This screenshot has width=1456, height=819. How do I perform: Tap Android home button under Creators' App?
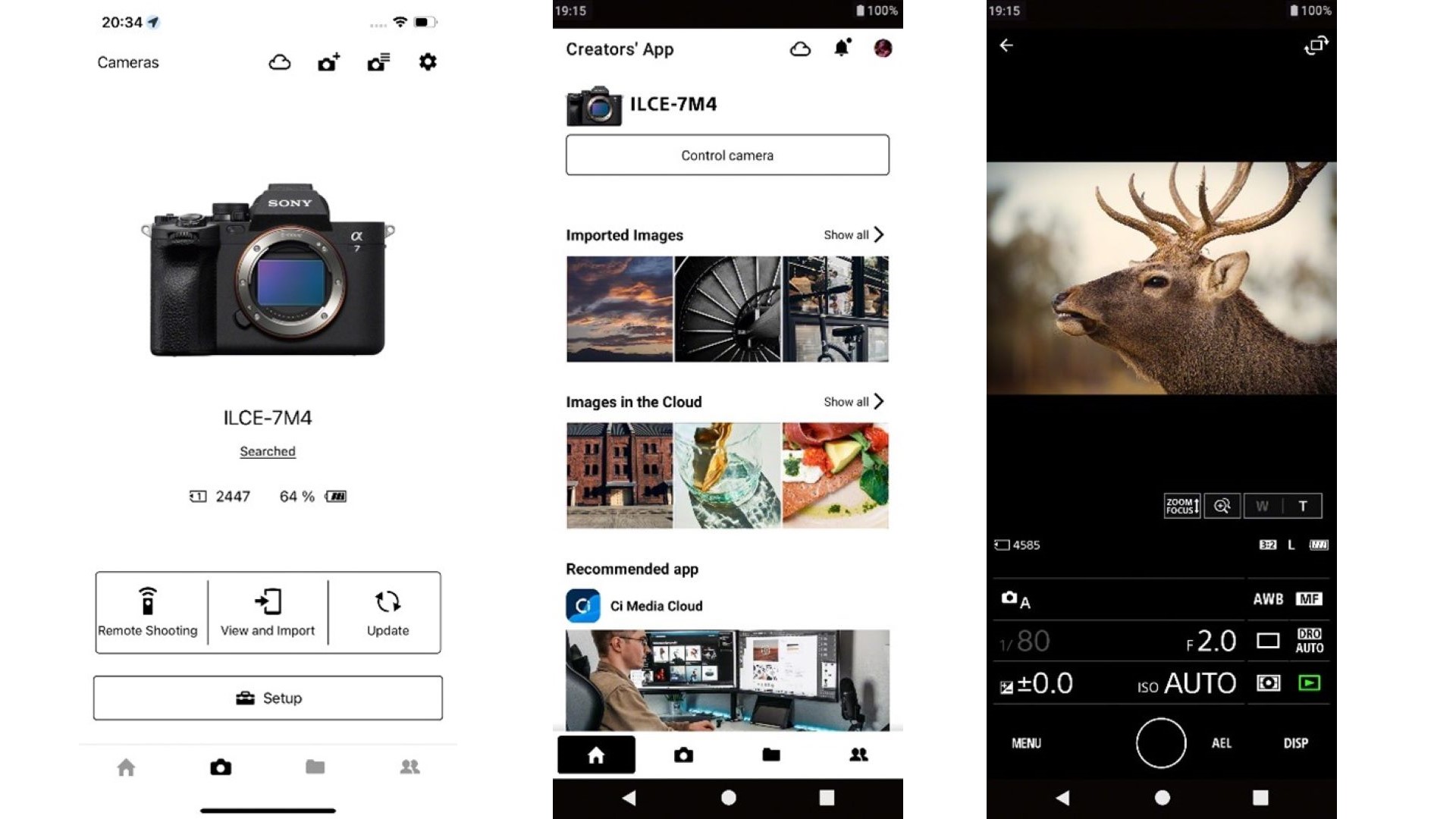728,798
